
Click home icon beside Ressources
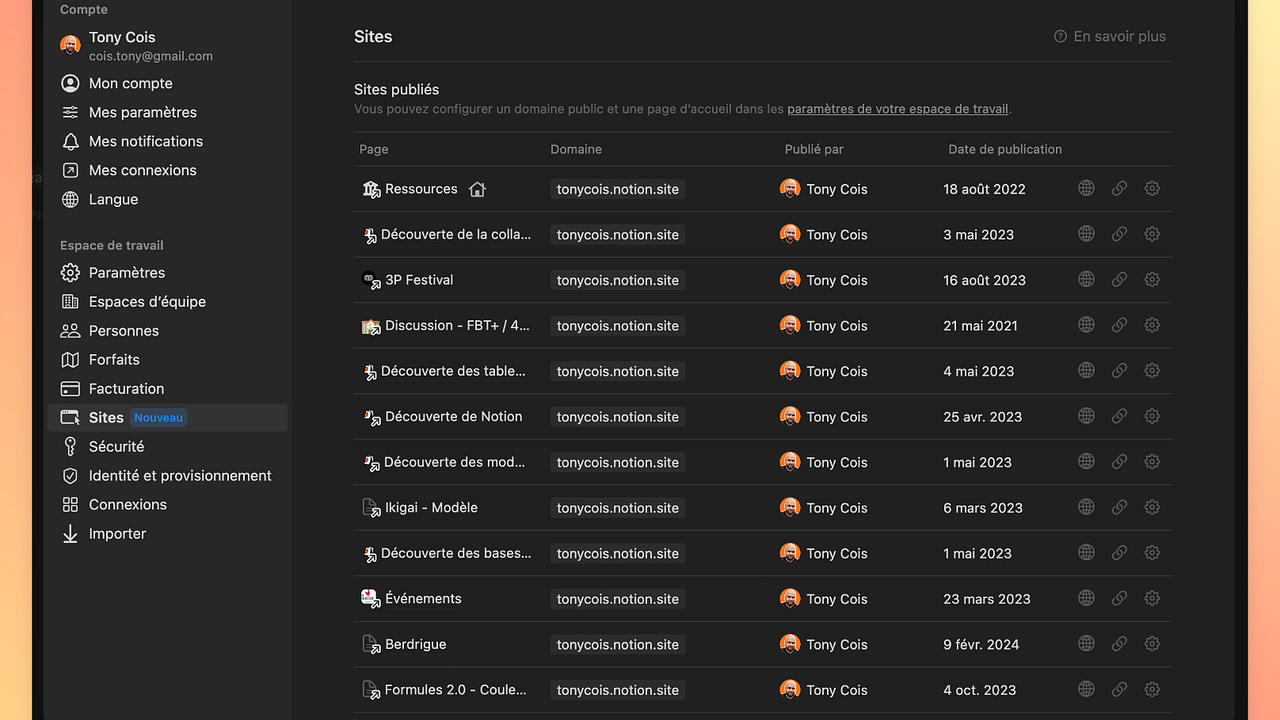477,189
